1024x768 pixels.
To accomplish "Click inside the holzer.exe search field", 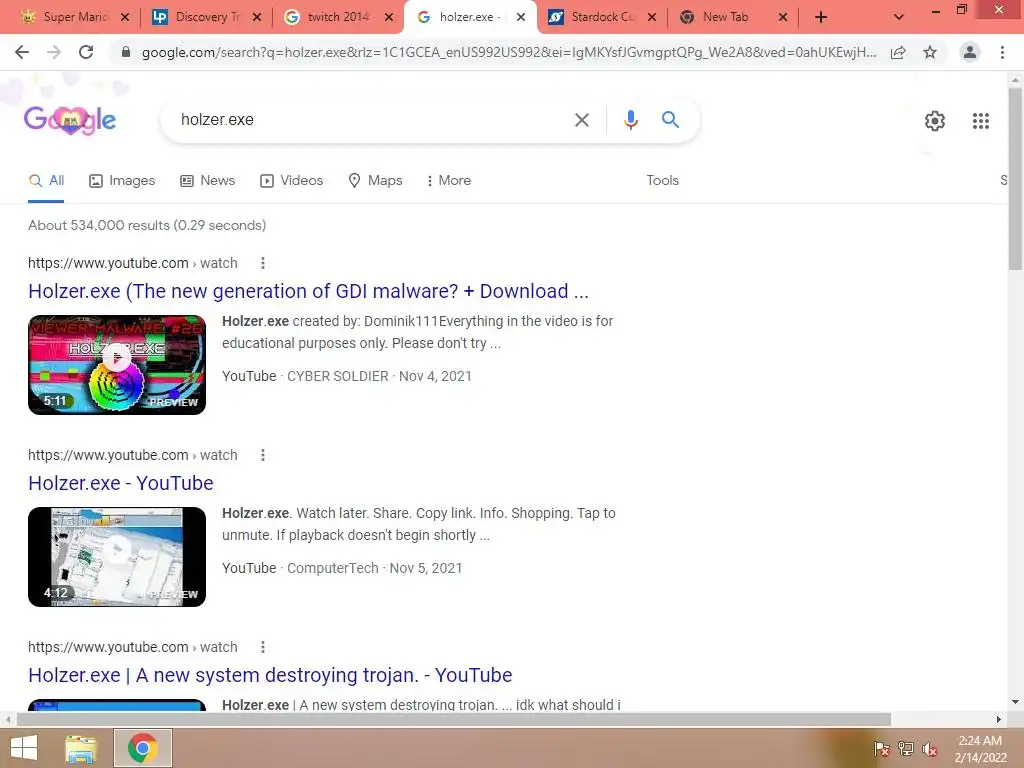I will click(372, 120).
